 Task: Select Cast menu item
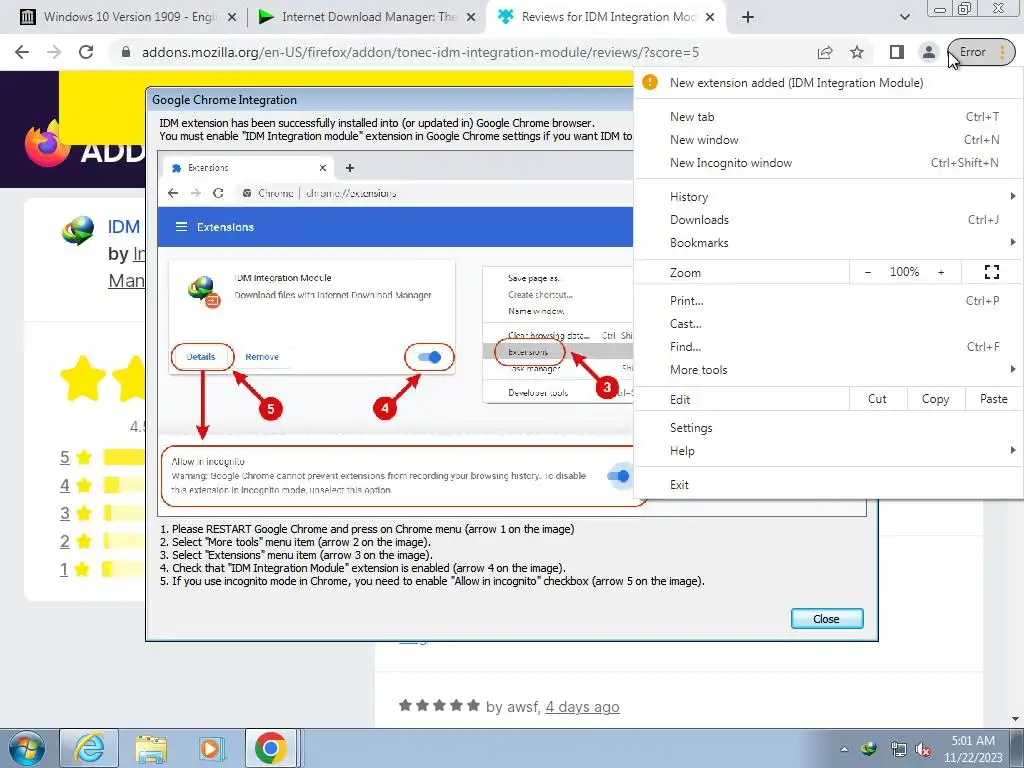(828, 324)
